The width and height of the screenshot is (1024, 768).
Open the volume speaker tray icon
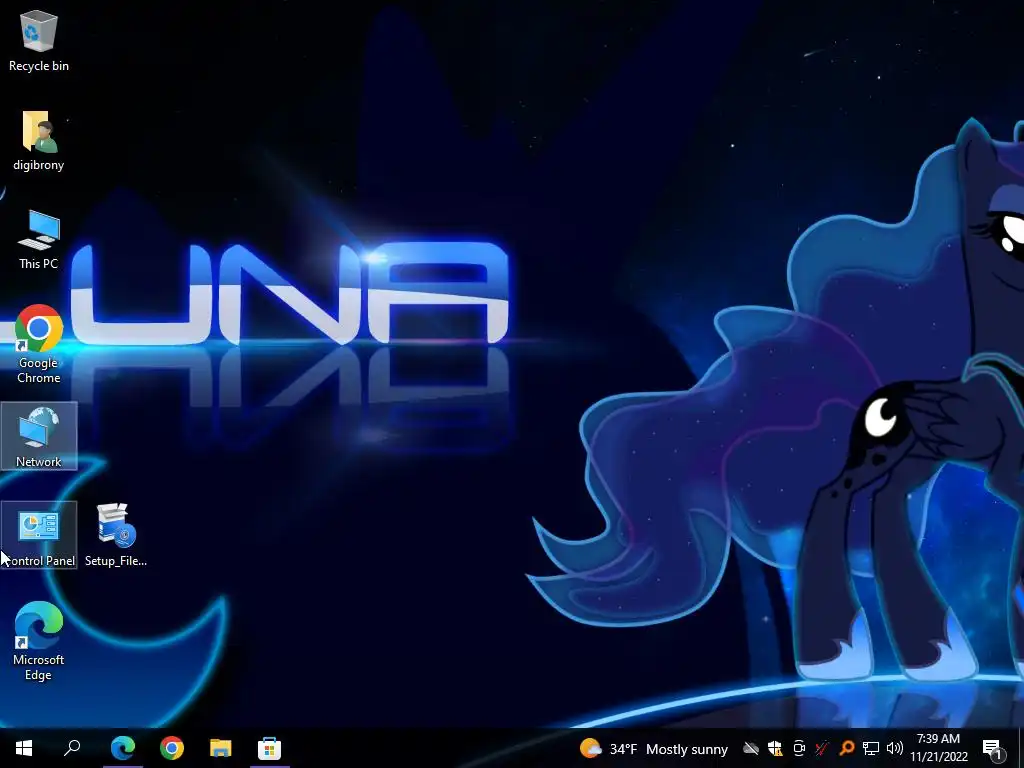(x=895, y=748)
